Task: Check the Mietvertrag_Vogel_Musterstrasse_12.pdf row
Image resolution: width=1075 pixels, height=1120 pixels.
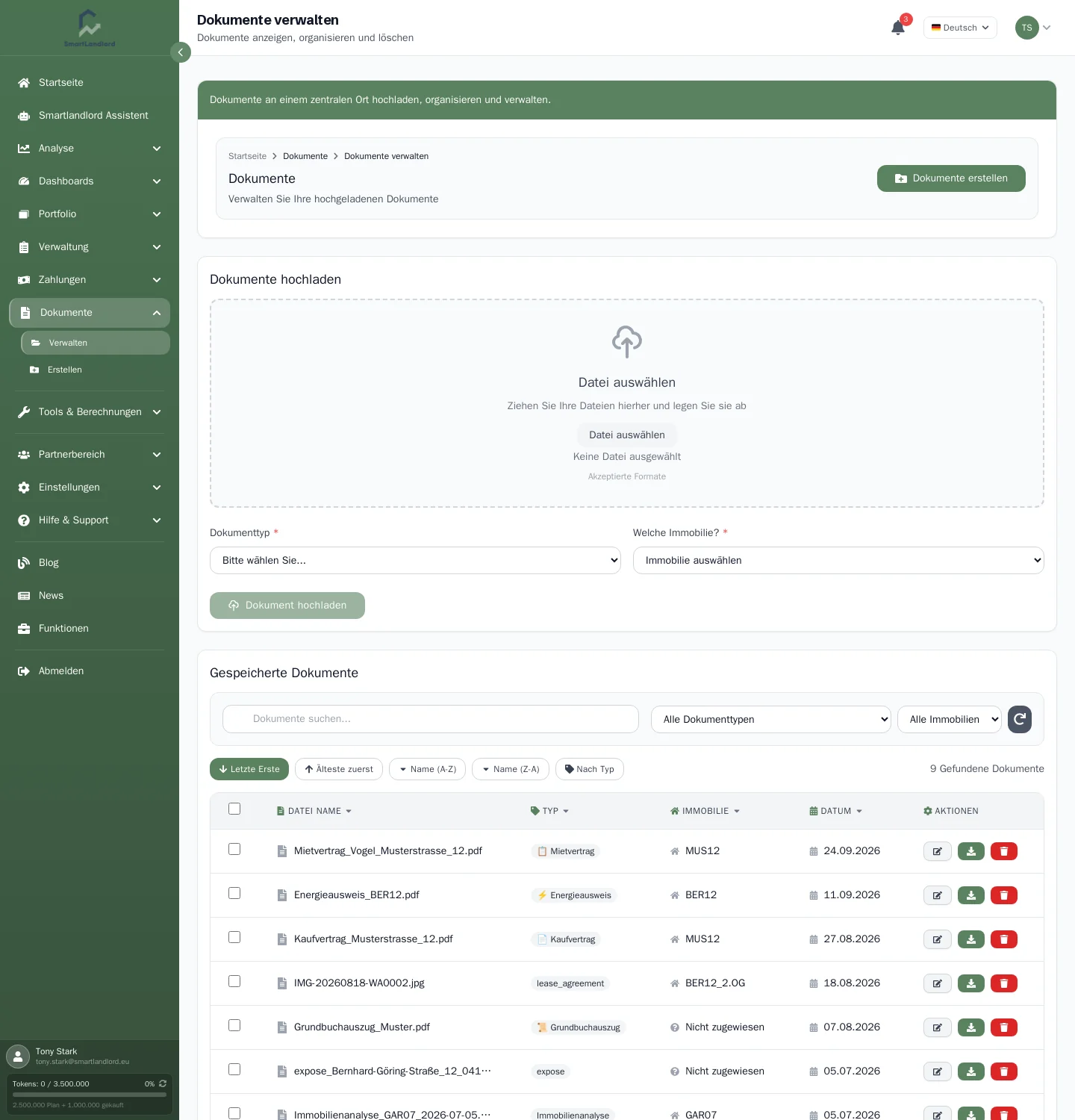Action: pos(234,849)
